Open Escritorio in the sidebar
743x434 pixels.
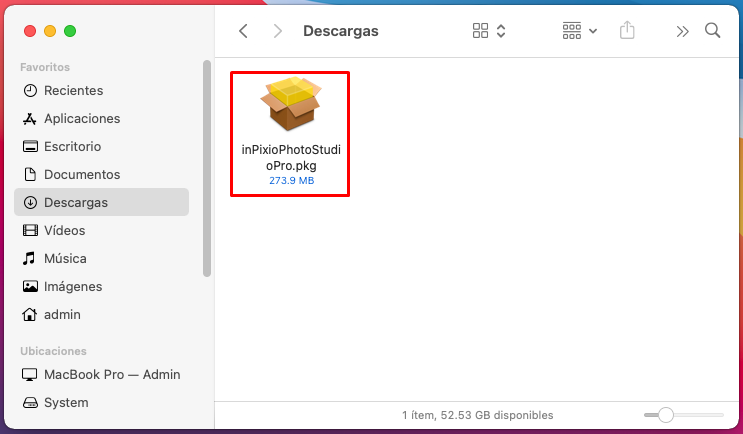coord(101,146)
